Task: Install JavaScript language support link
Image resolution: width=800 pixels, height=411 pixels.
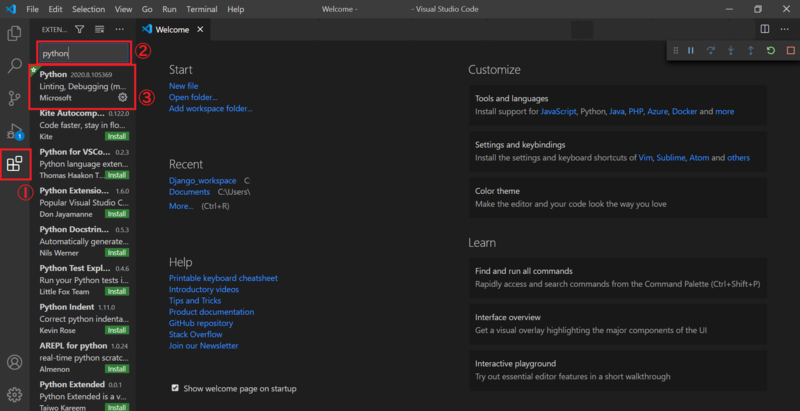Action: point(559,111)
